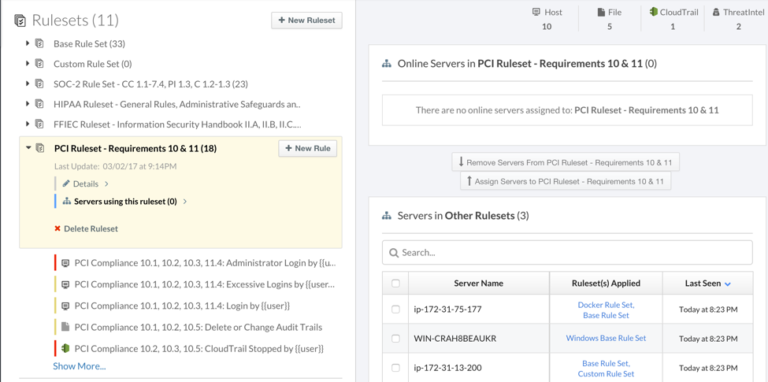Click the server Search field

tap(567, 253)
